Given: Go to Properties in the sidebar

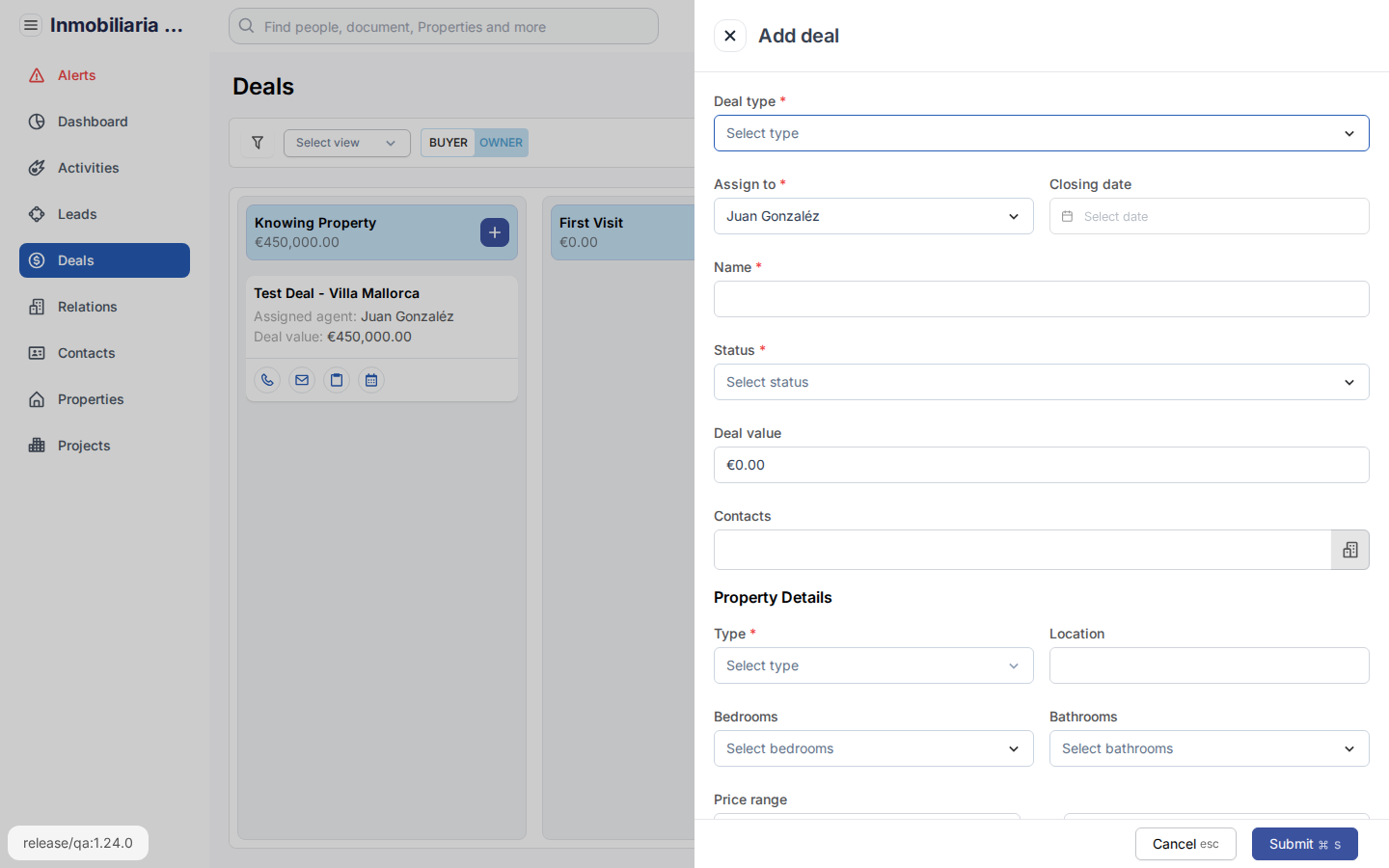Looking at the screenshot, I should [91, 399].
